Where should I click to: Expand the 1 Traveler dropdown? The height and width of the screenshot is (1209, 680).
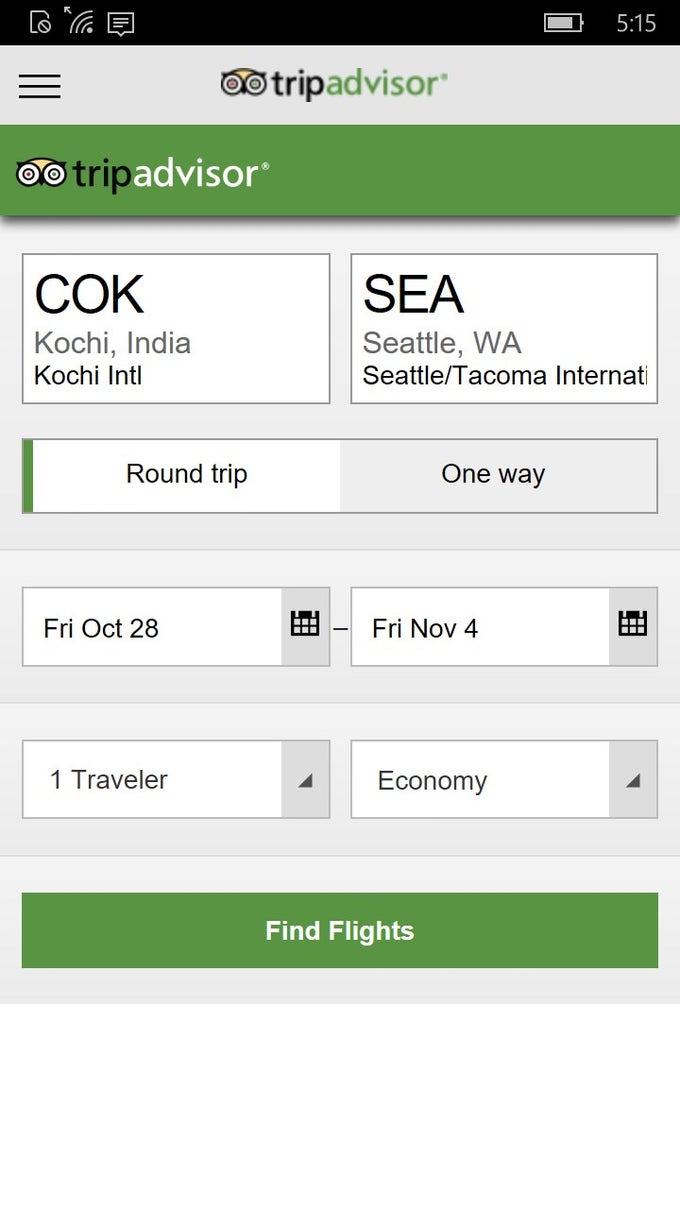coord(152,780)
